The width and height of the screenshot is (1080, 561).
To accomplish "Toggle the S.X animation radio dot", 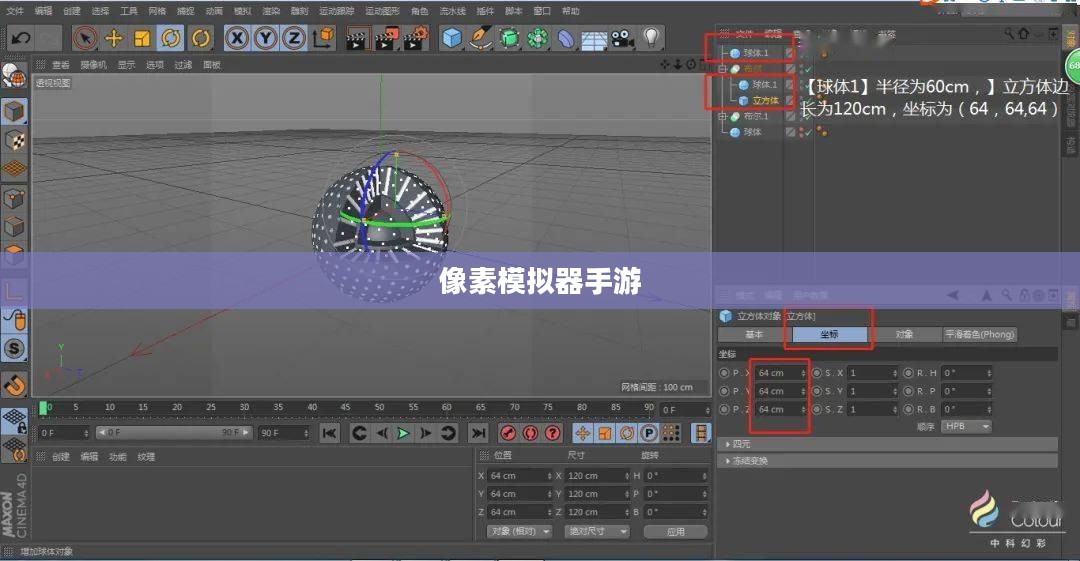I will [817, 373].
